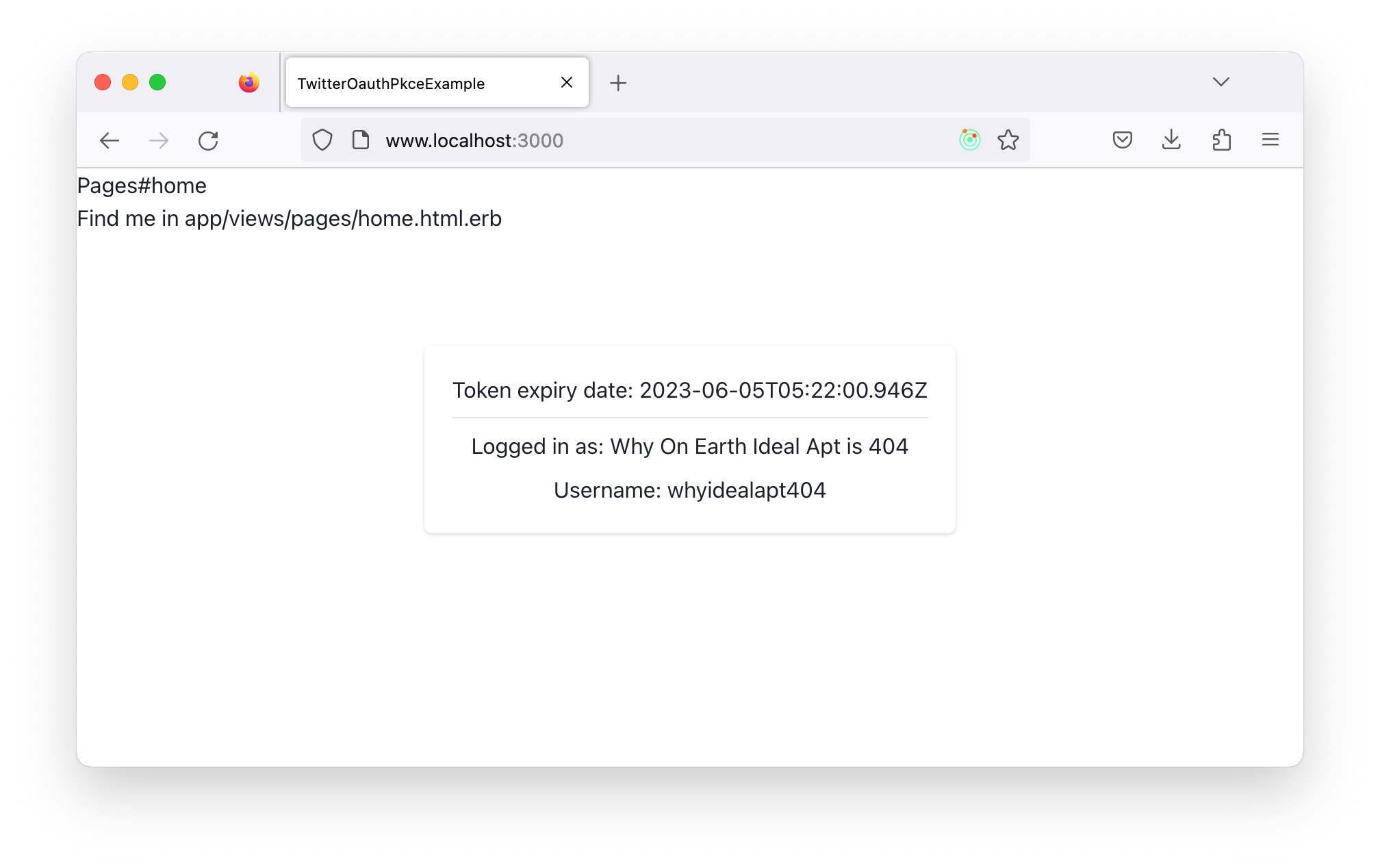Open a new tab with plus

[x=618, y=83]
